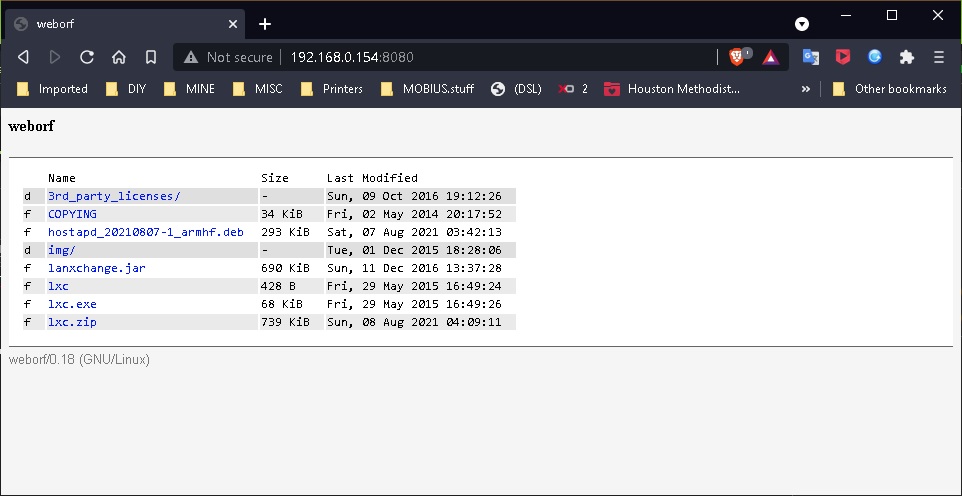Bookmark this page with the bookmark icon
This screenshot has width=962, height=496.
[x=150, y=57]
